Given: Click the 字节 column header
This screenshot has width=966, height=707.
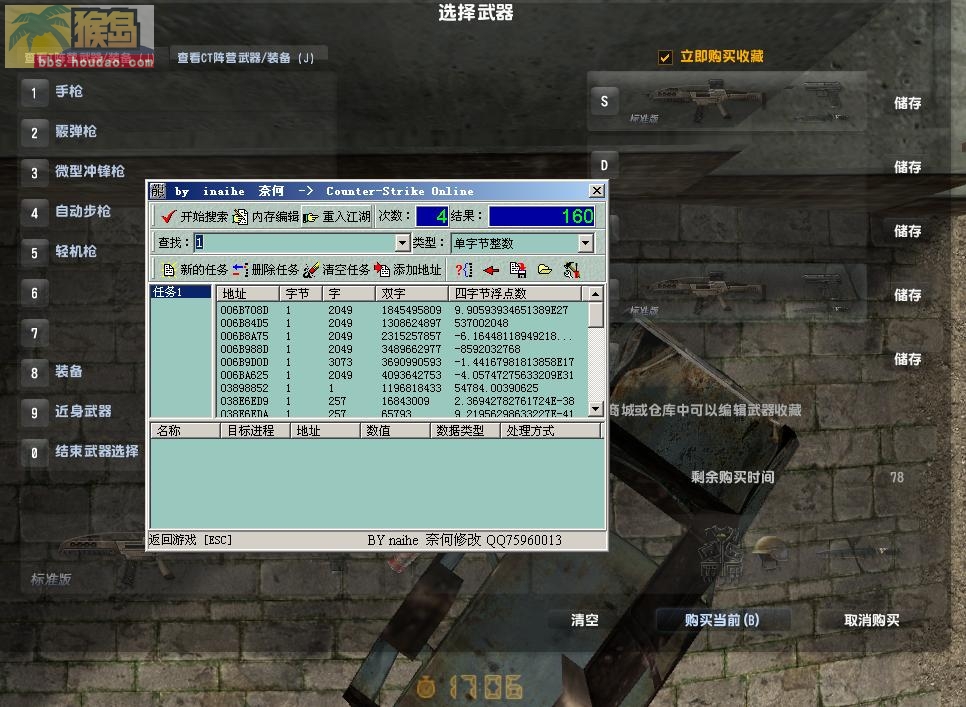Looking at the screenshot, I should pyautogui.click(x=301, y=293).
